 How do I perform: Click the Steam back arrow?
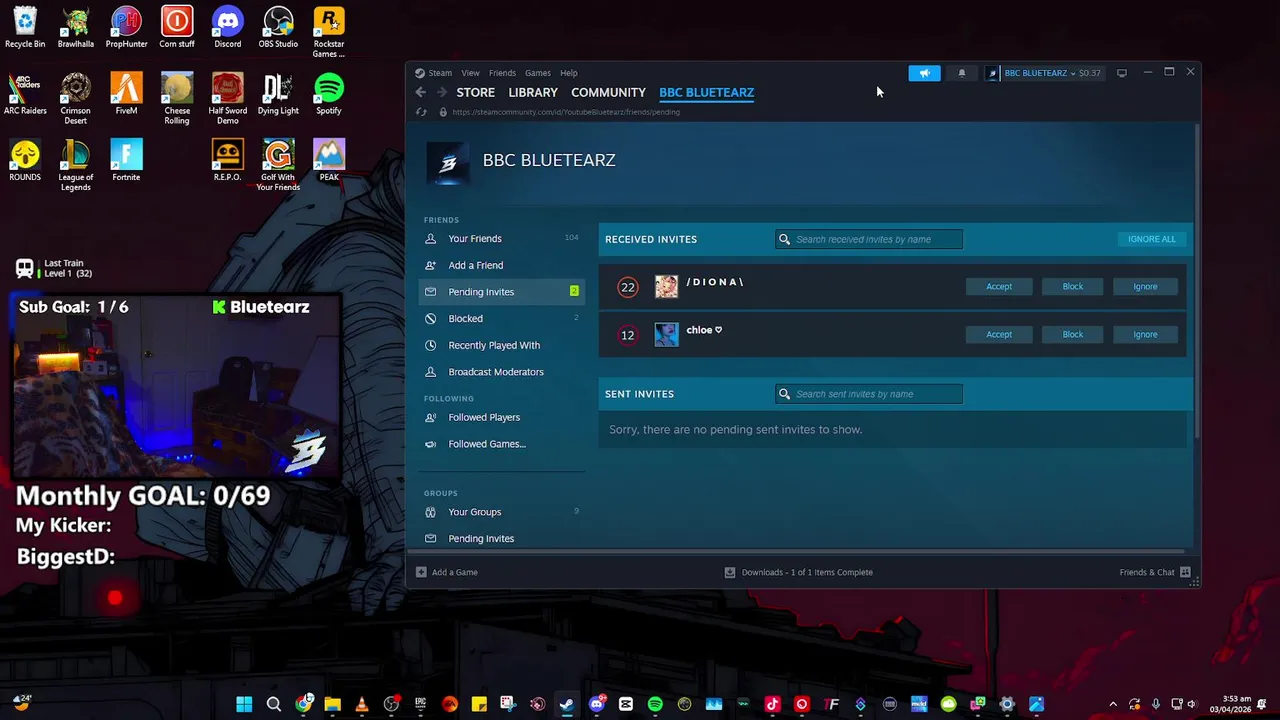421,92
